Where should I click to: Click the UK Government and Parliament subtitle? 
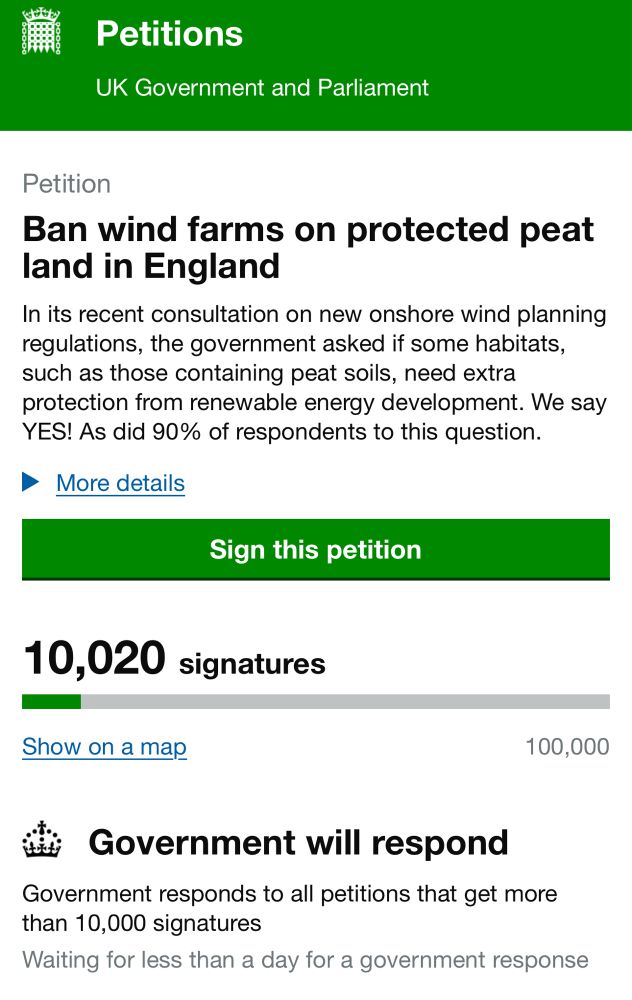pyautogui.click(x=262, y=87)
